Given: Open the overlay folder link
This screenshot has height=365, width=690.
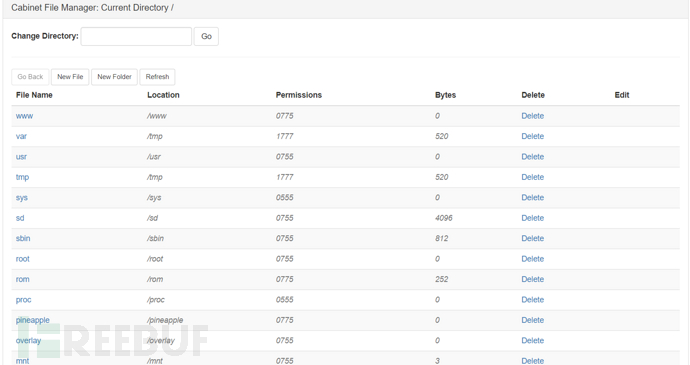Looking at the screenshot, I should click(28, 340).
